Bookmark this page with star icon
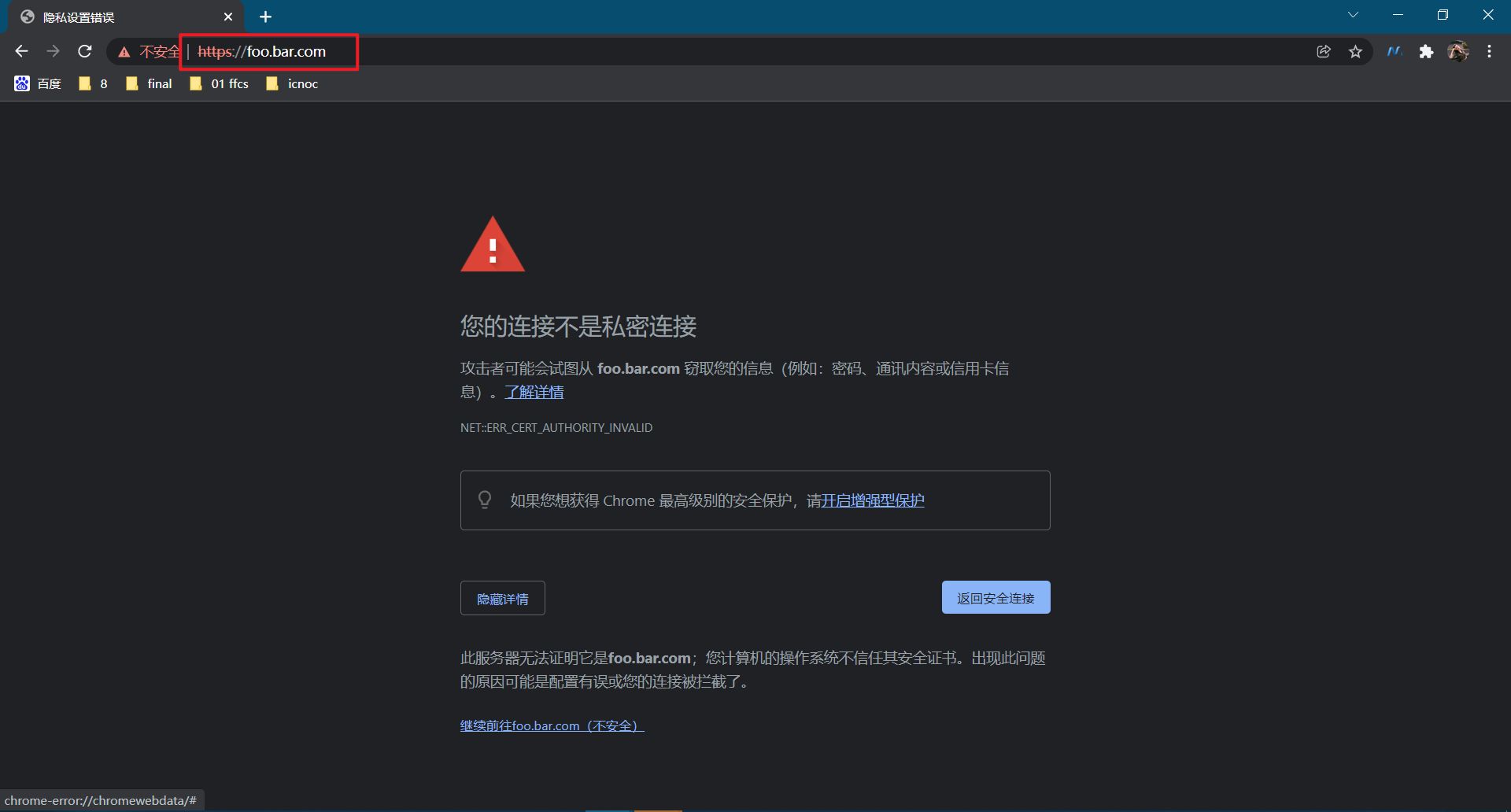 [1355, 51]
